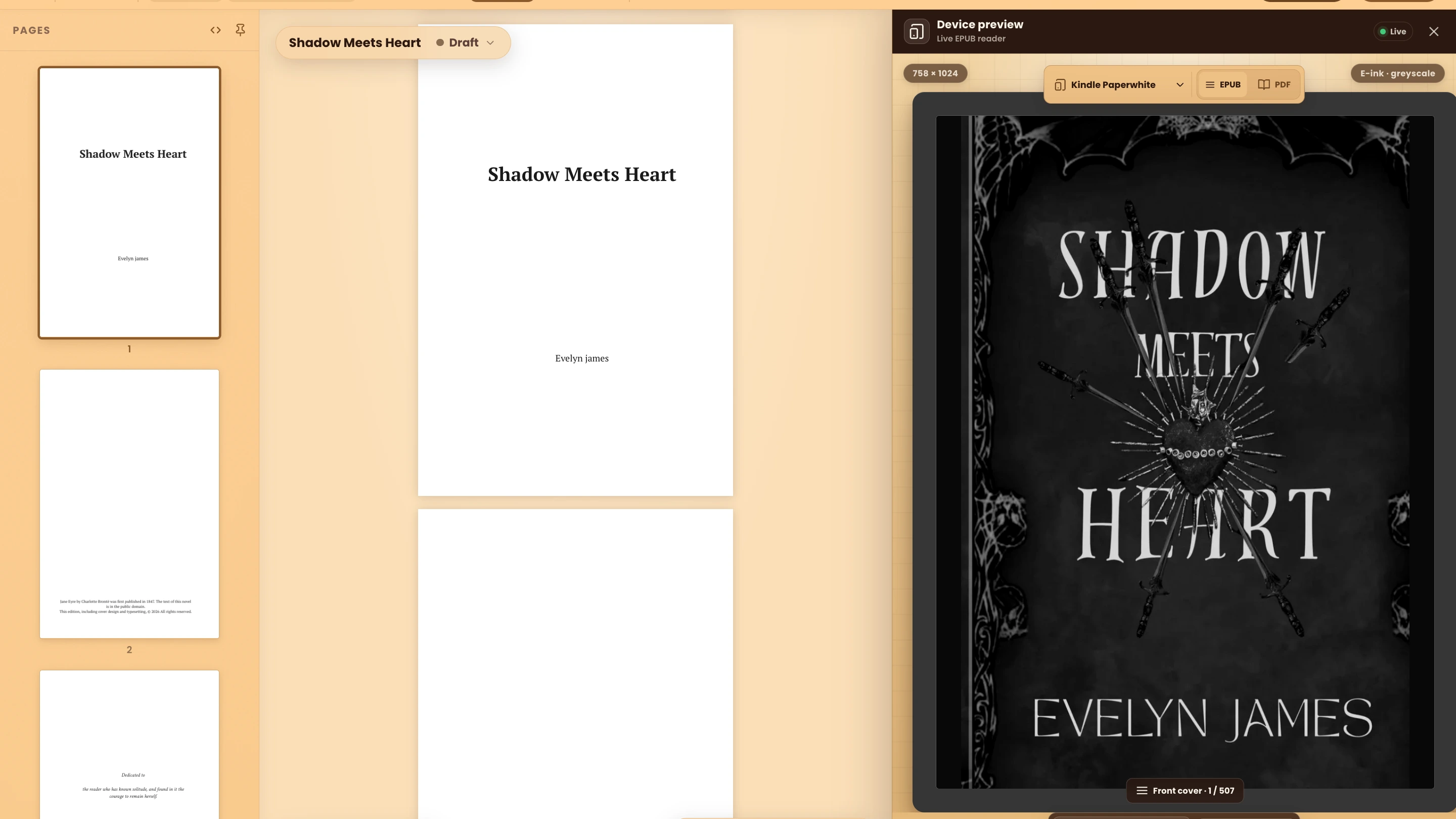Select the dedication page thumbnail
Image resolution: width=1456 pixels, height=819 pixels.
coord(129,744)
